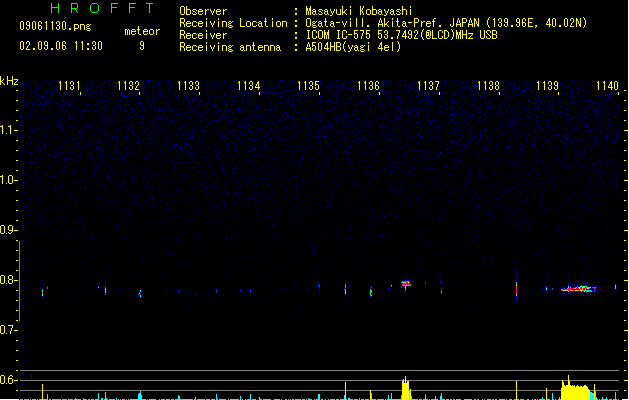The image size is (629, 400).
Task: Click the 0.6 frequency axis label
Action: point(8,380)
